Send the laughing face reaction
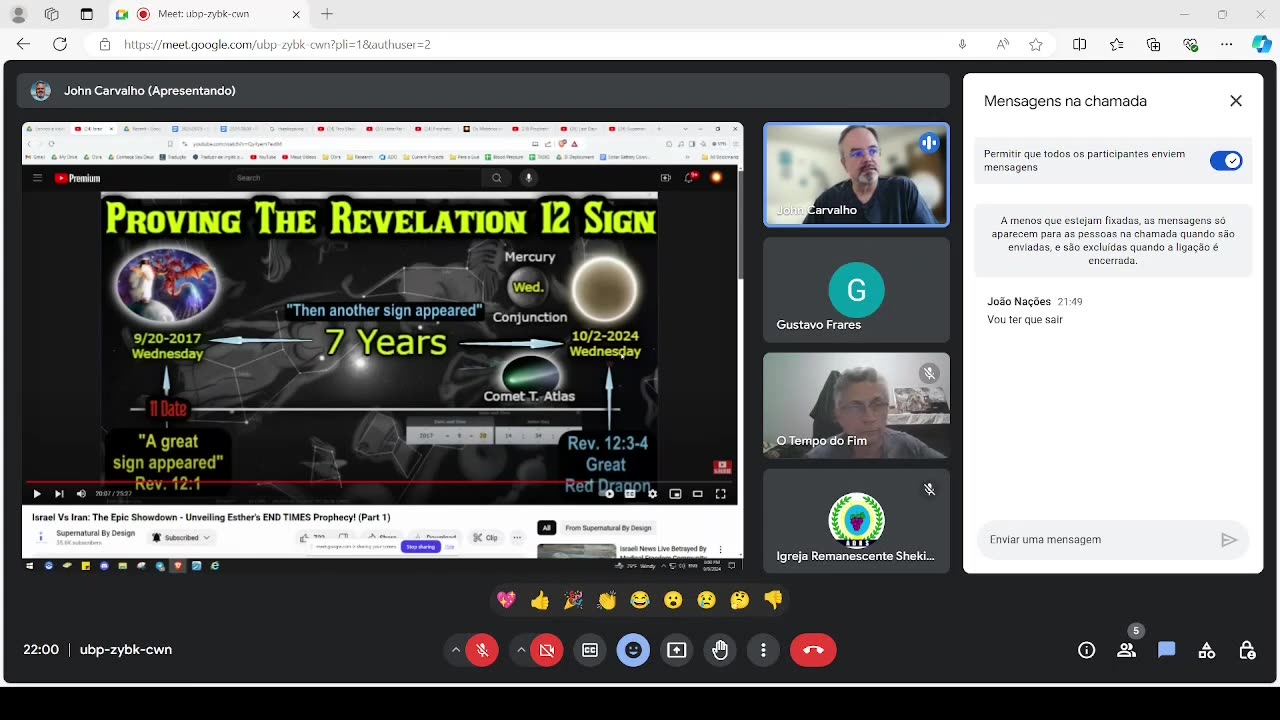This screenshot has width=1280, height=720. [640, 600]
